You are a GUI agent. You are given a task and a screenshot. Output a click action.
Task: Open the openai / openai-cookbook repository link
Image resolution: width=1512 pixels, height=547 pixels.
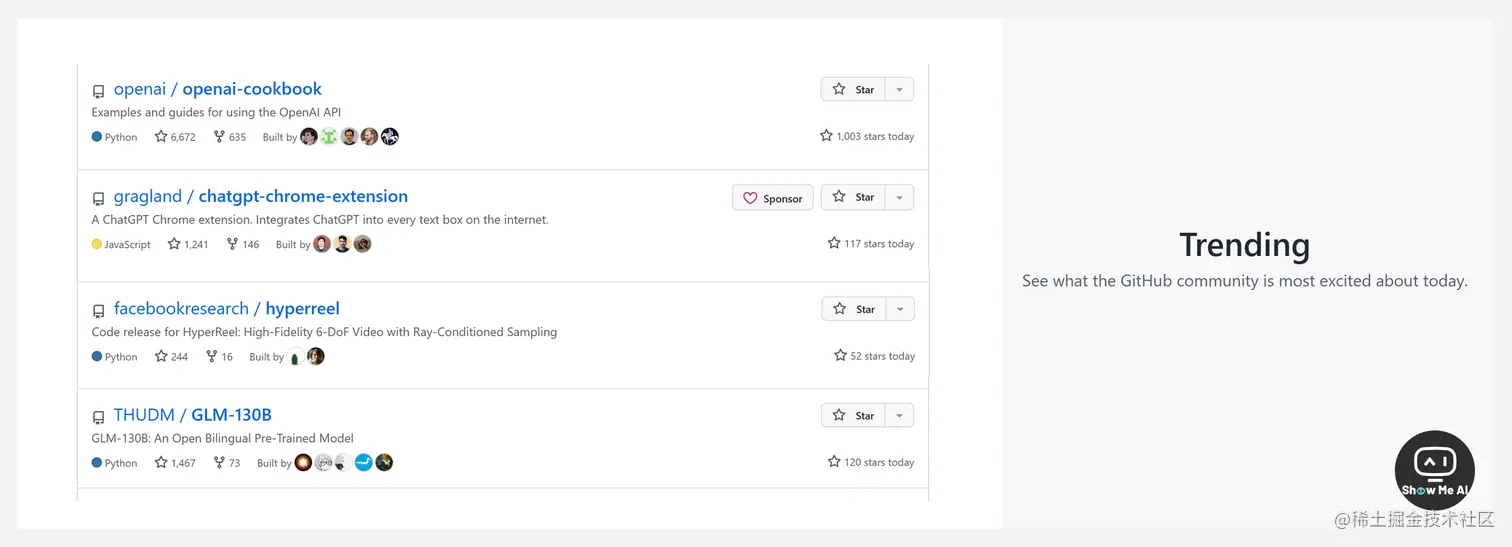(x=218, y=89)
